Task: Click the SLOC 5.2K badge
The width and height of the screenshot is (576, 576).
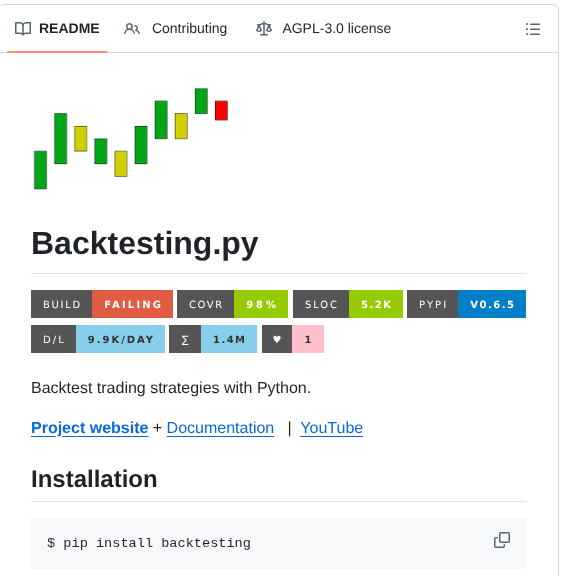Action: (348, 304)
